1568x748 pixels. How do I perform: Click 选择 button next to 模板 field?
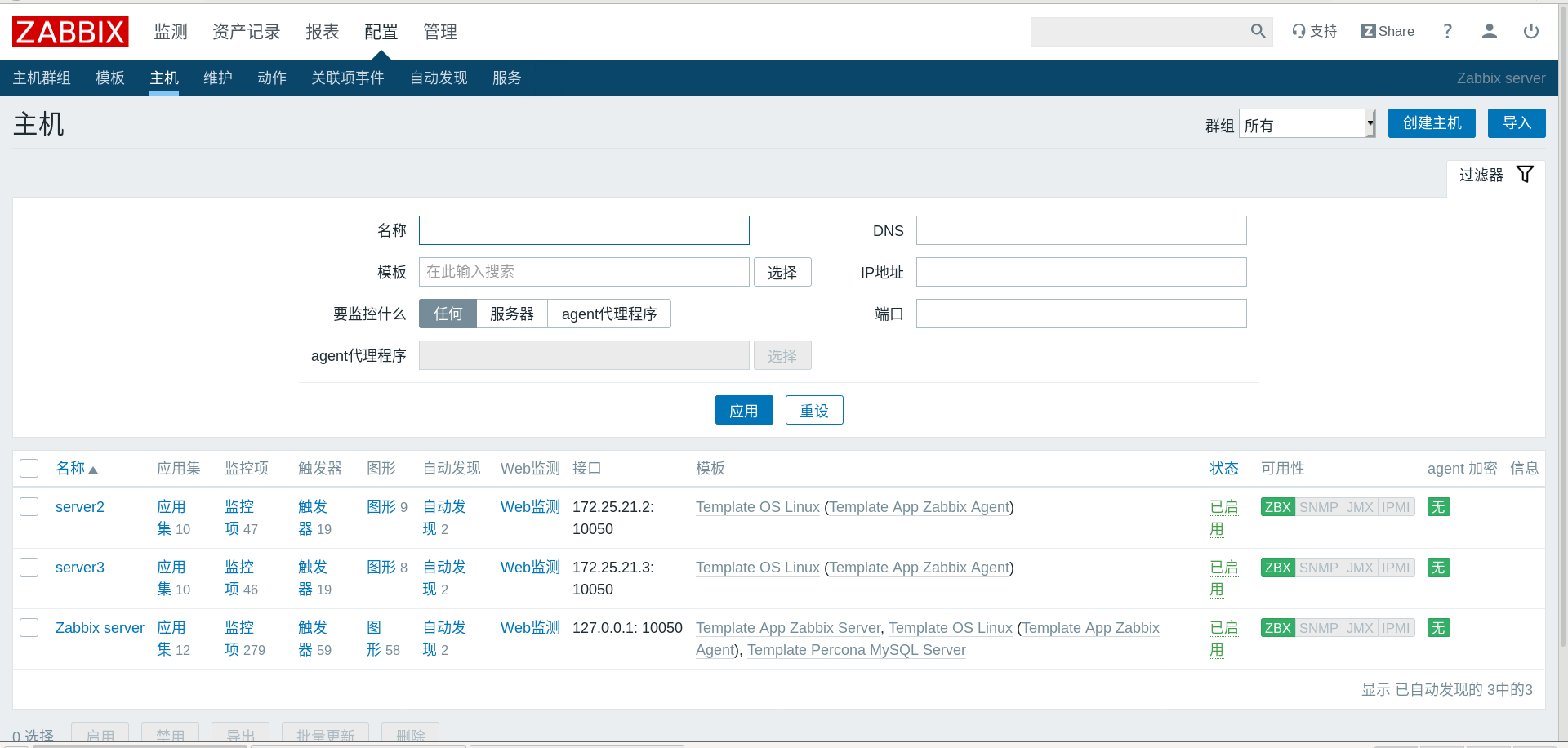click(782, 272)
